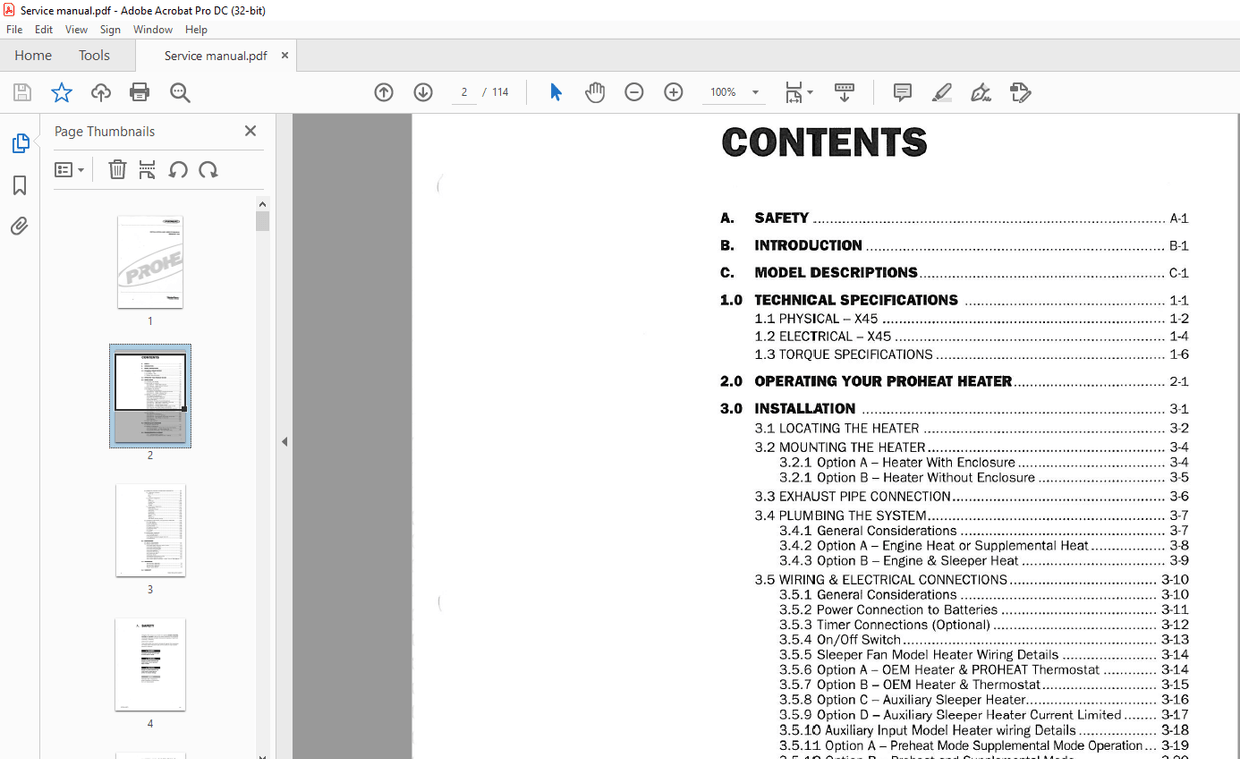
Task: Toggle the Page Thumbnails sidebar panel
Action: [x=21, y=143]
